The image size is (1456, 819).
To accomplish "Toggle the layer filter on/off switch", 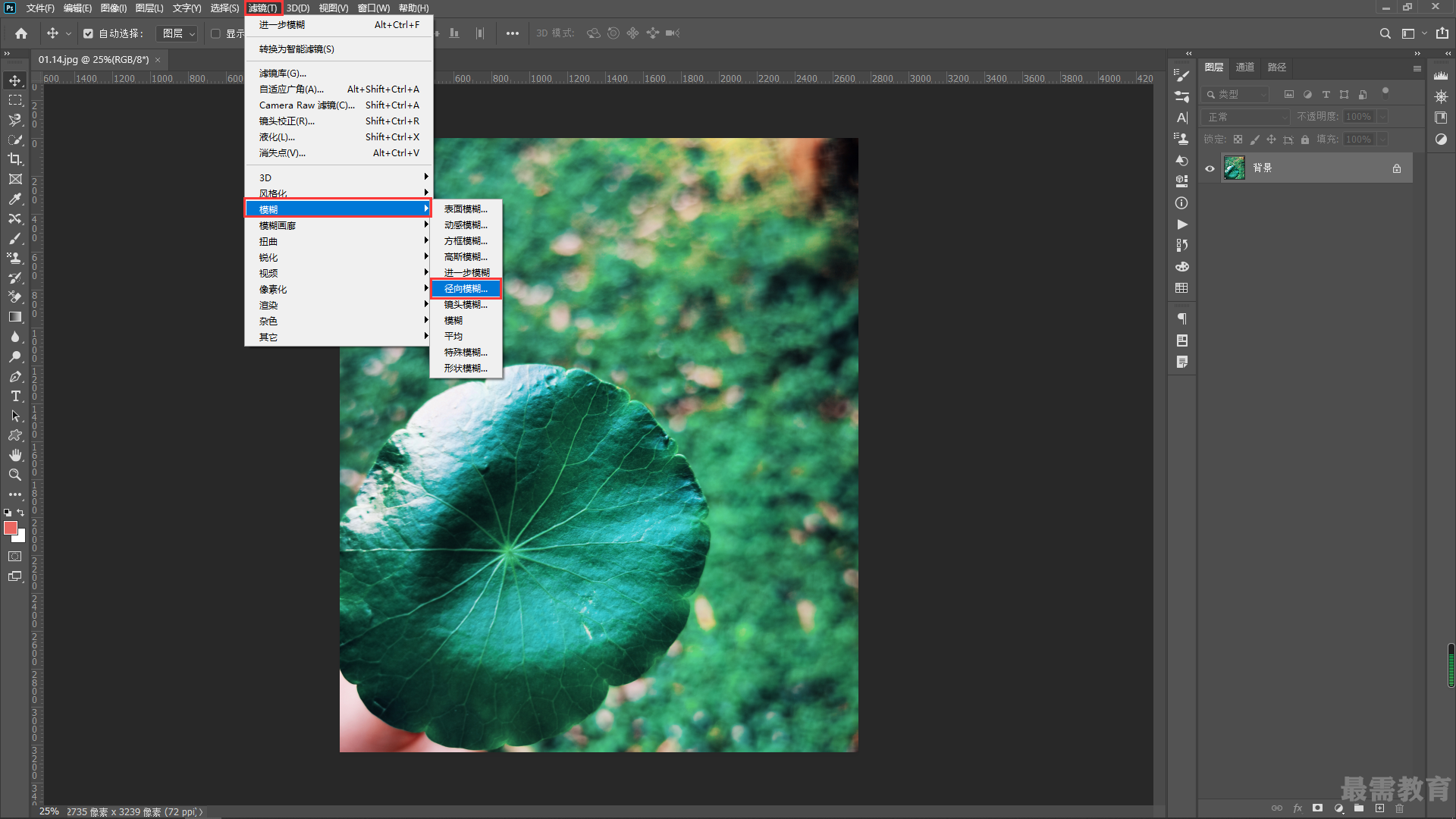I will click(1385, 92).
